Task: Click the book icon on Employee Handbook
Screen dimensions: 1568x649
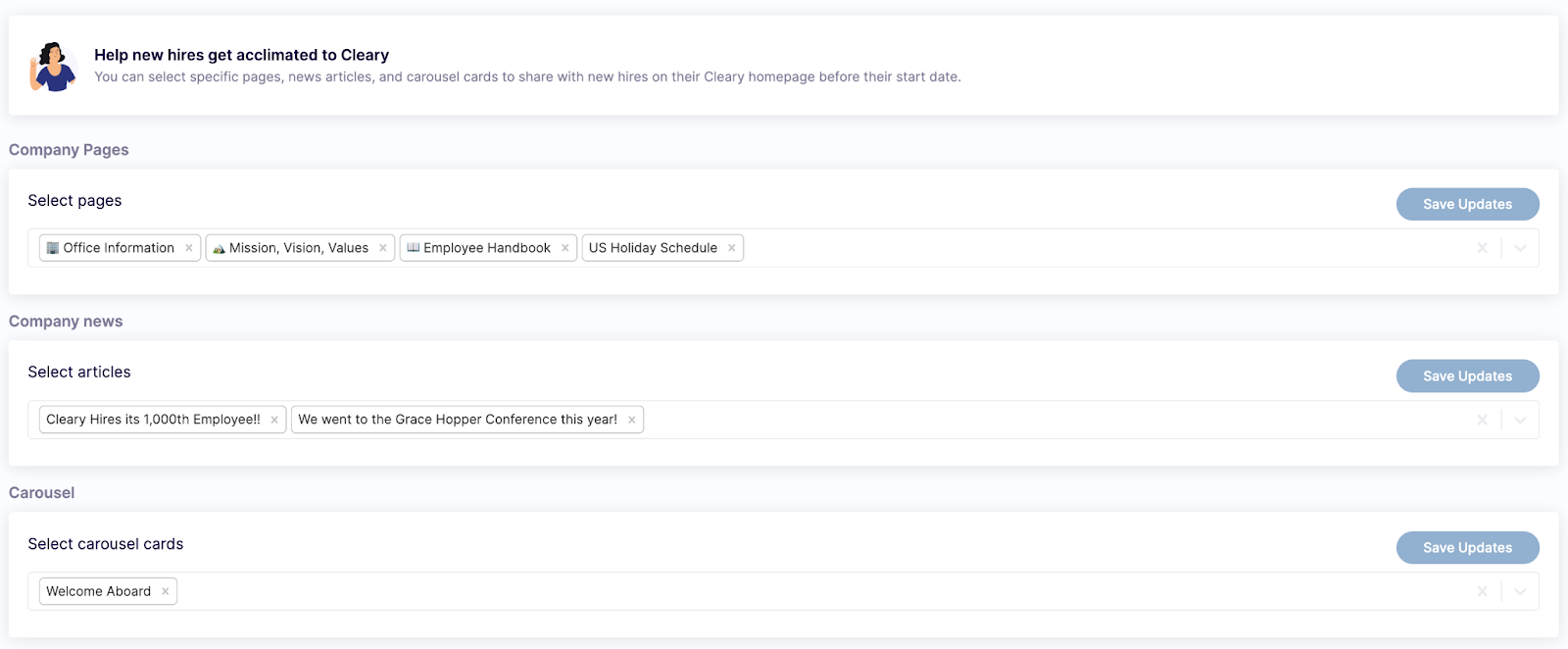Action: pos(414,248)
